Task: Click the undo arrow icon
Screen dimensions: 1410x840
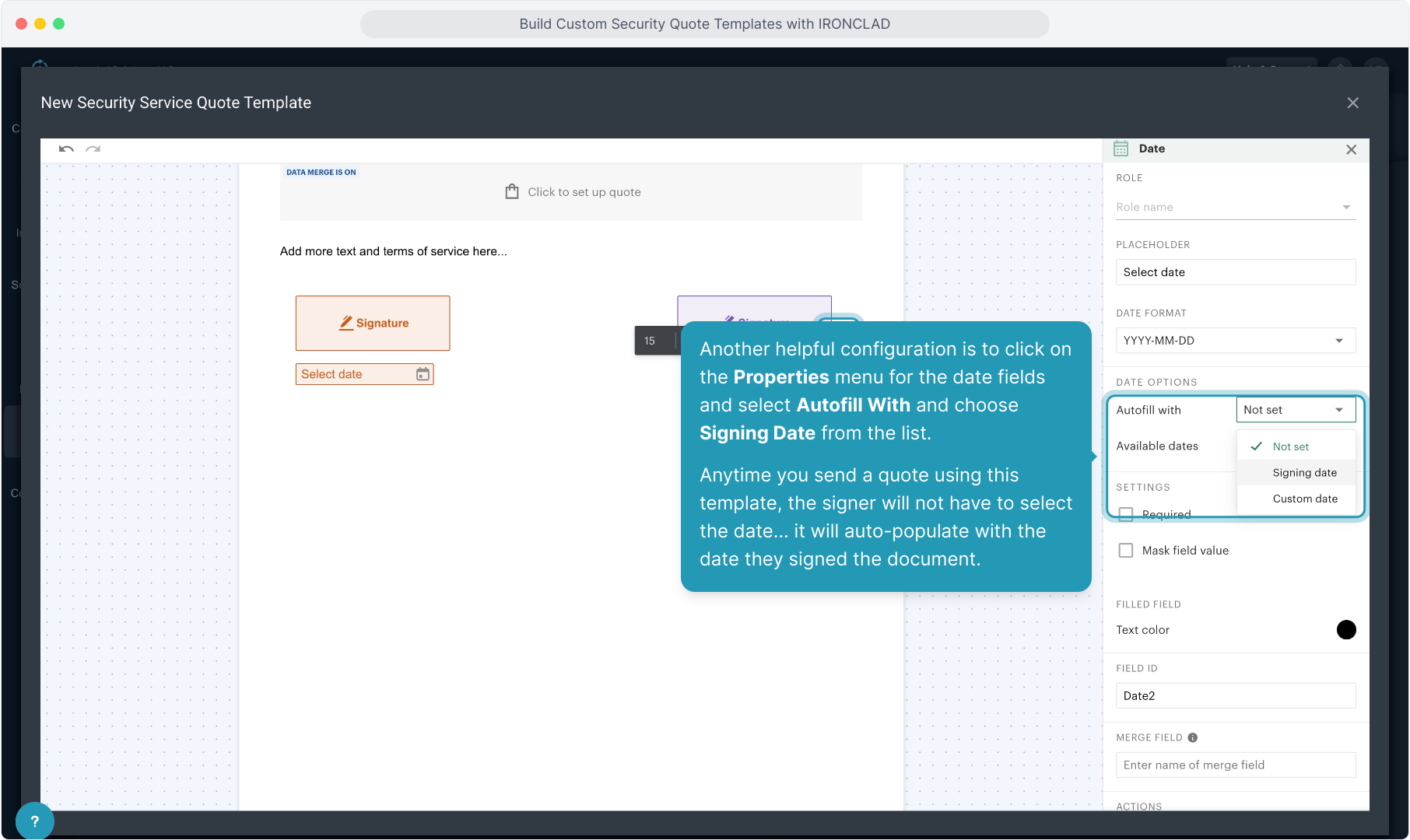Action: [x=66, y=149]
